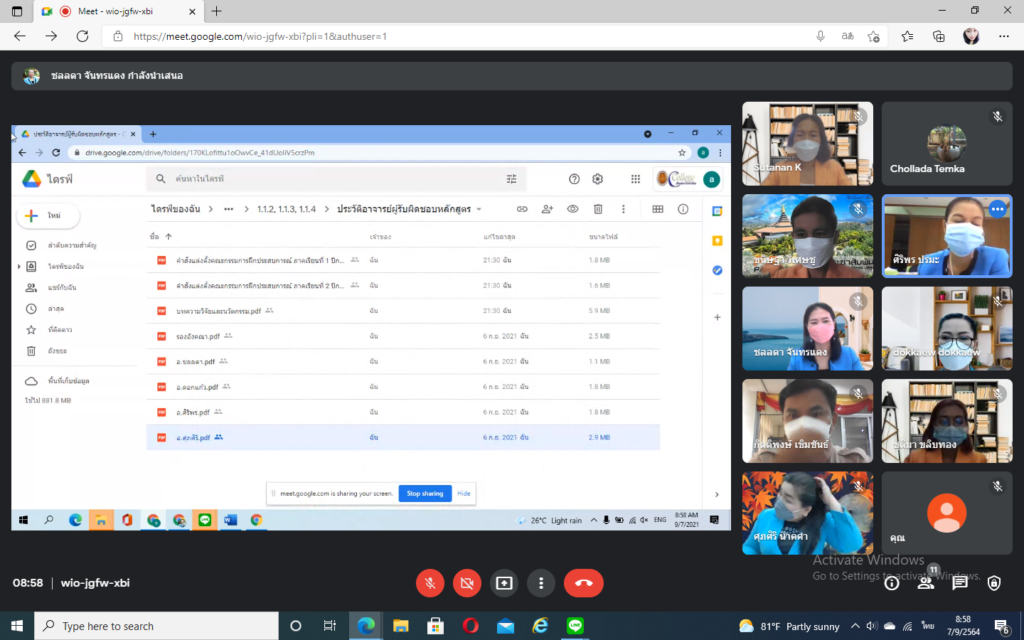The width and height of the screenshot is (1024, 640).
Task: Click the present screen button
Action: click(x=504, y=583)
